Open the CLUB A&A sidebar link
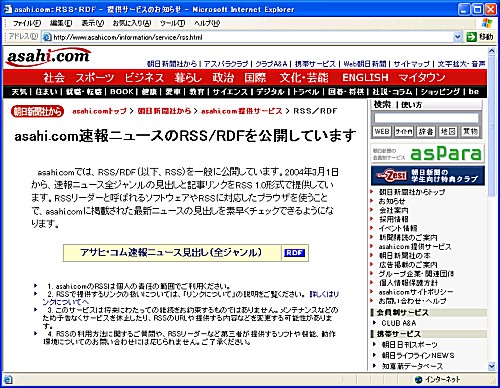The image size is (500, 388). (x=399, y=323)
